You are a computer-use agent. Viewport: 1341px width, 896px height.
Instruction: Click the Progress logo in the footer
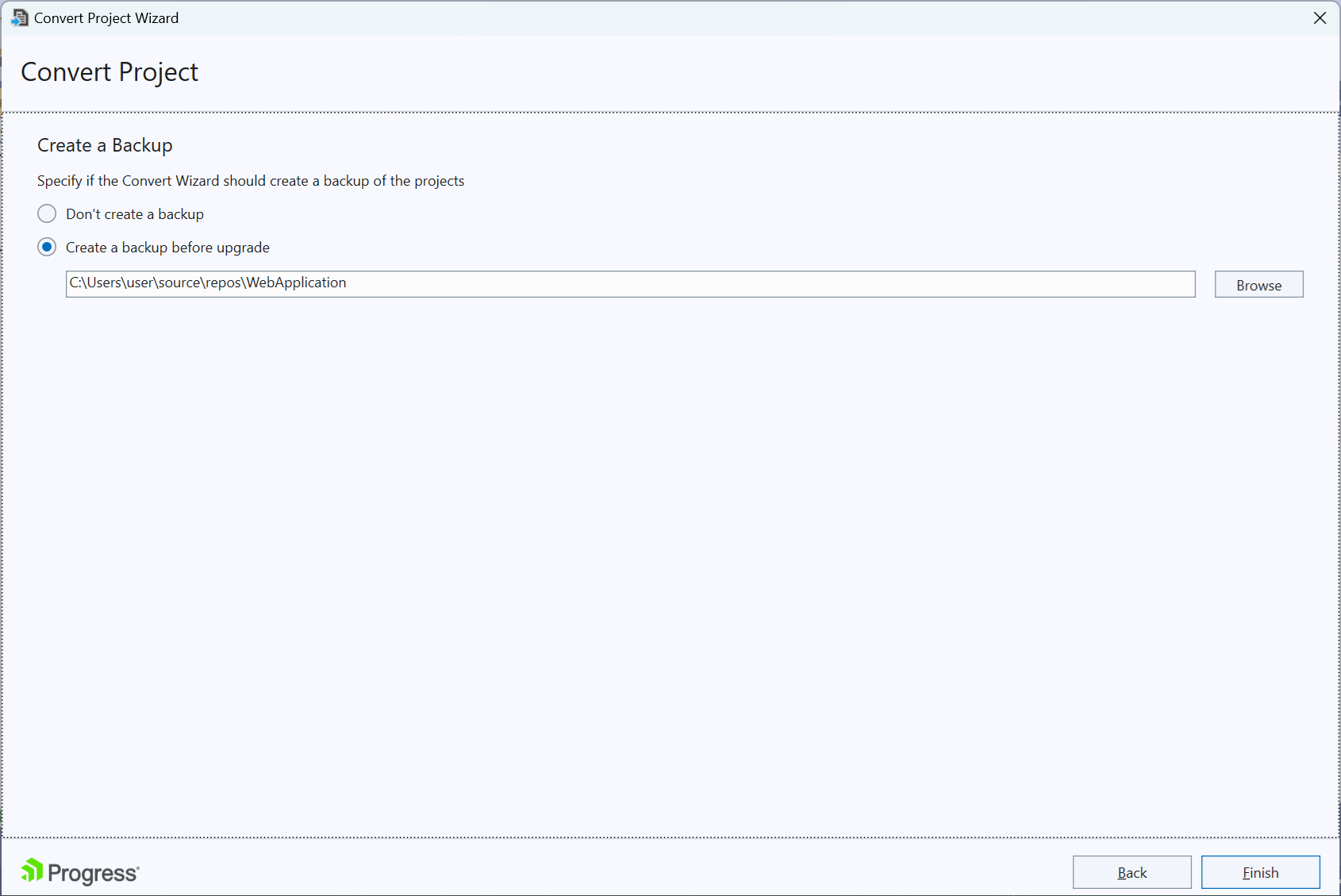[79, 871]
